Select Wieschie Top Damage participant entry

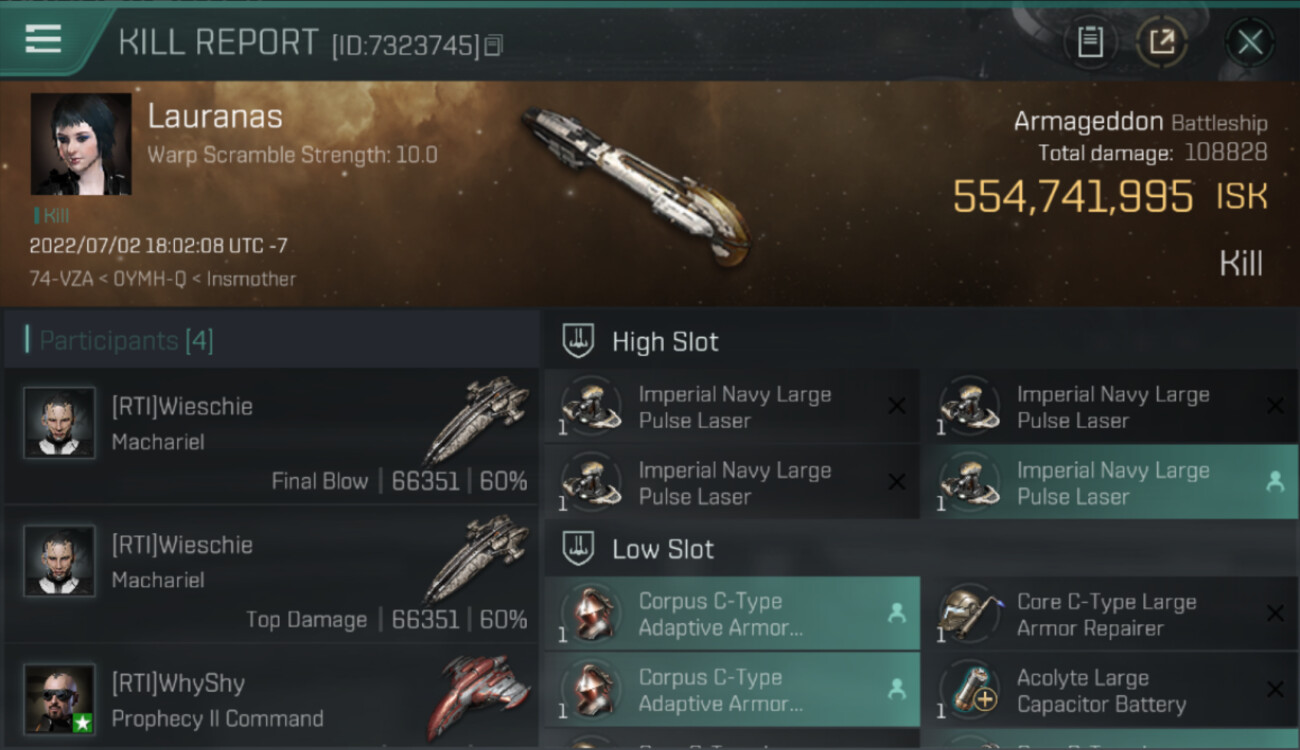pyautogui.click(x=271, y=575)
